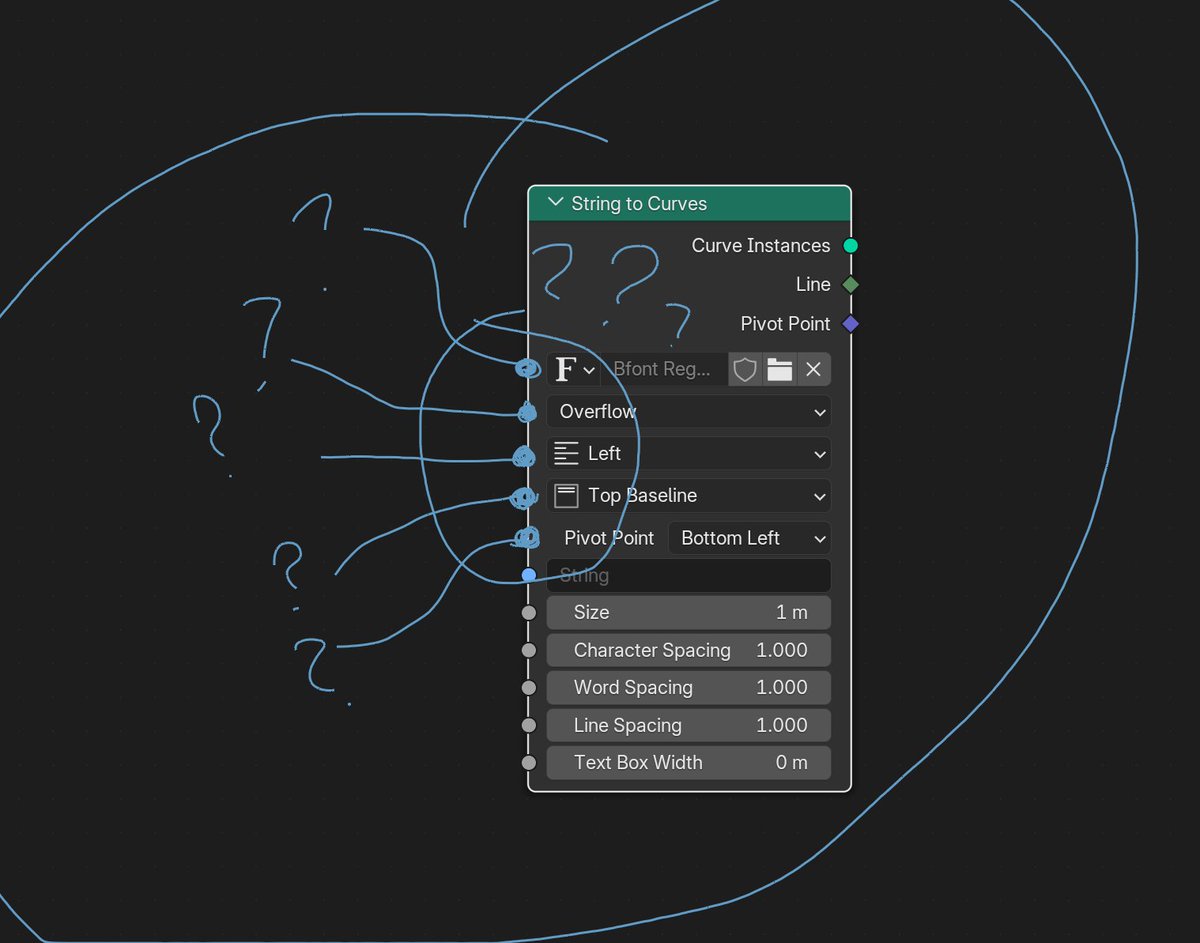Click the Size input socket

[x=529, y=613]
